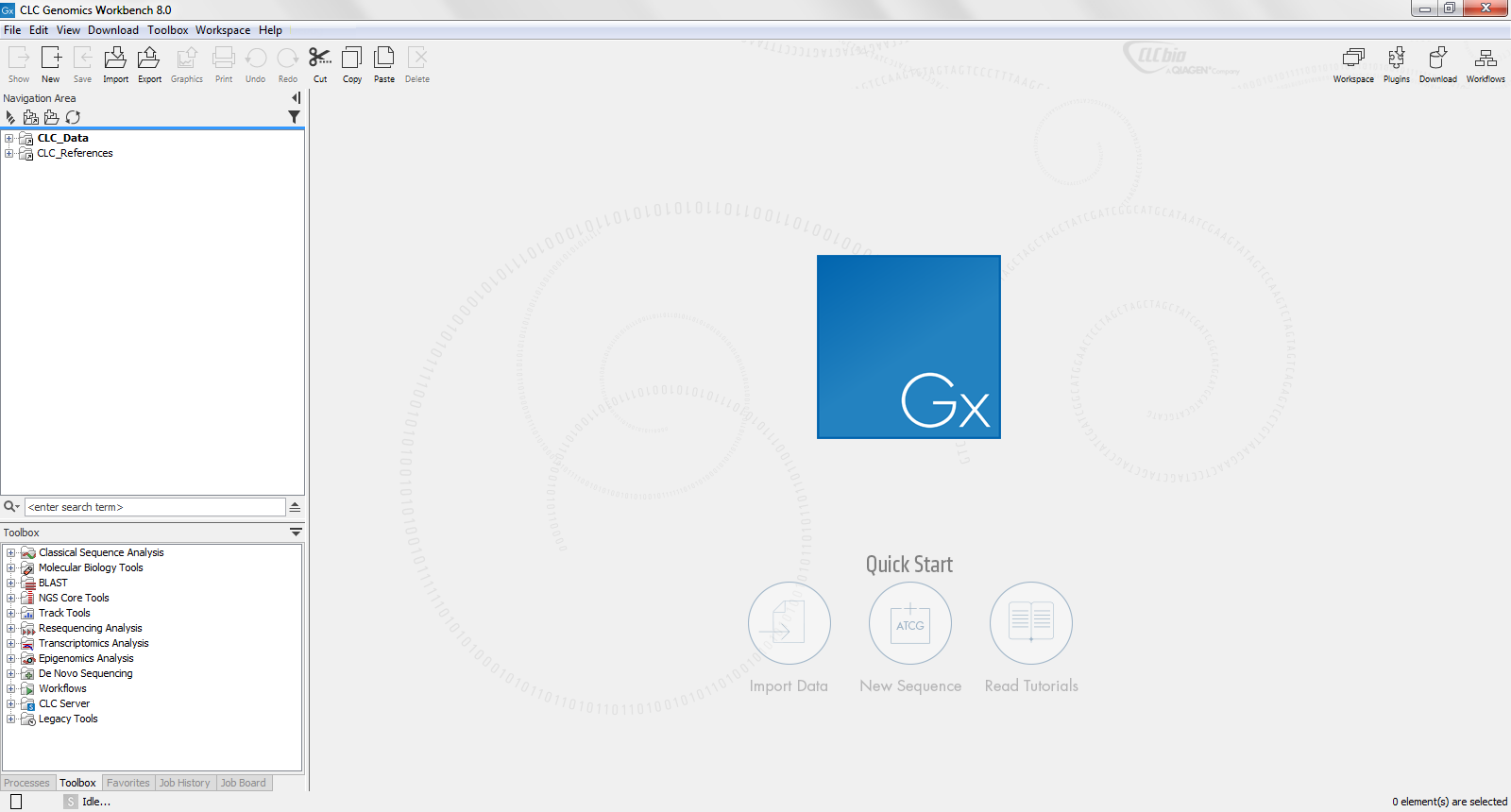
Task: Click the Graphics toolbar icon
Action: (x=187, y=64)
